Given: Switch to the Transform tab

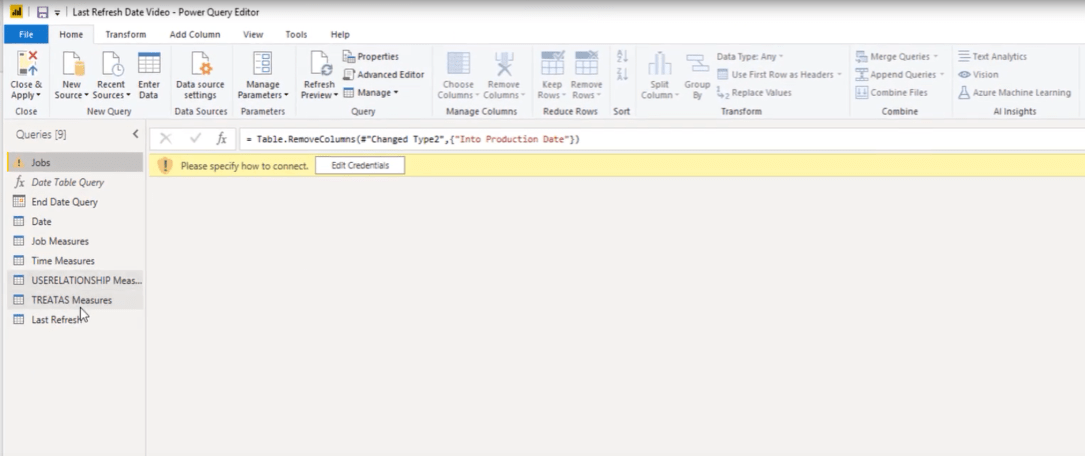Looking at the screenshot, I should pos(126,35).
